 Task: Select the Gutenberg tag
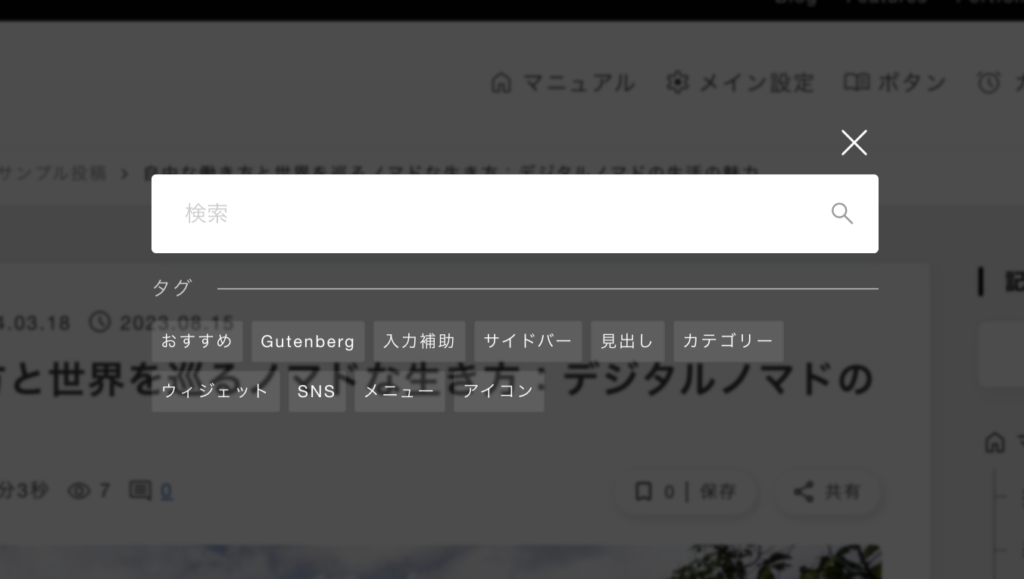(308, 341)
